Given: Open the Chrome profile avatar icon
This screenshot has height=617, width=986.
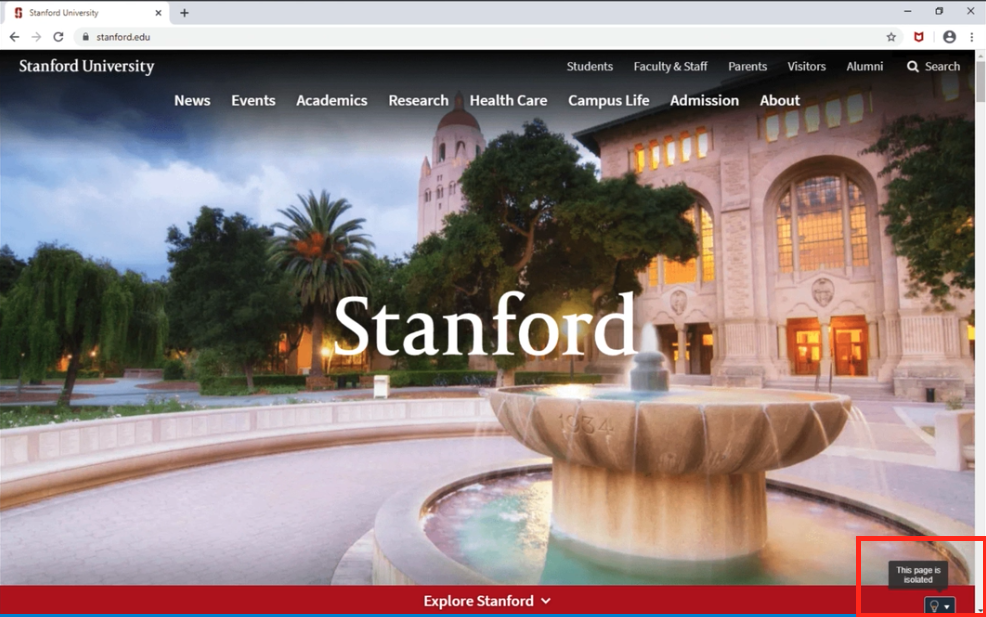Looking at the screenshot, I should 949,37.
